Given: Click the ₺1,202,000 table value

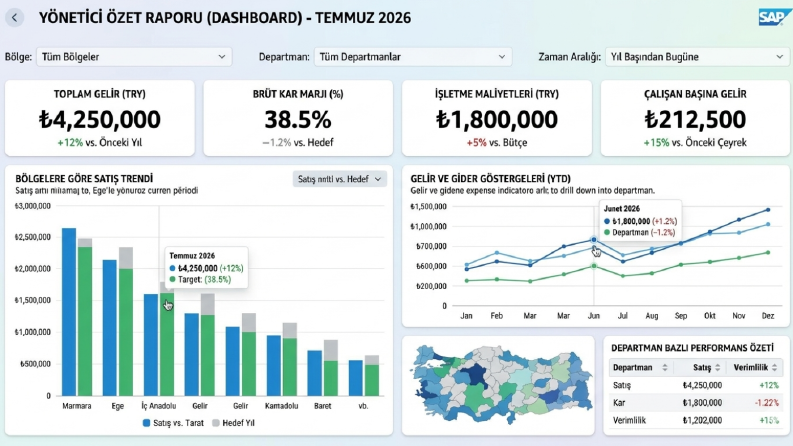Looking at the screenshot, I should 702,420.
